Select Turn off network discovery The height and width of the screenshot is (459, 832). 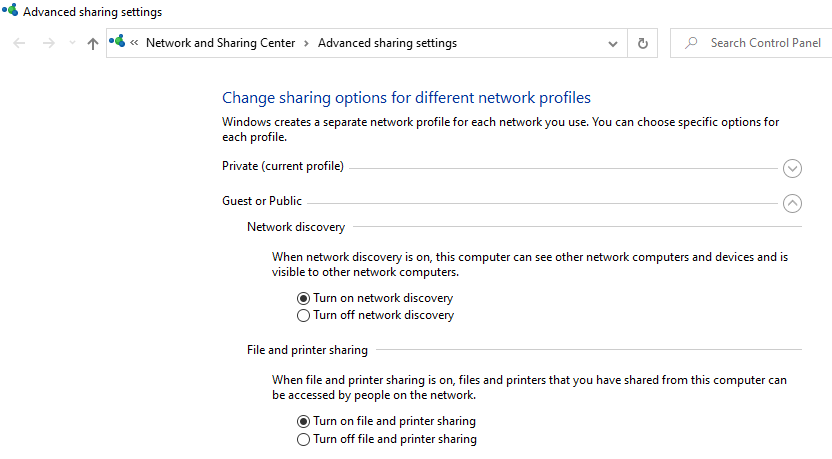point(303,316)
